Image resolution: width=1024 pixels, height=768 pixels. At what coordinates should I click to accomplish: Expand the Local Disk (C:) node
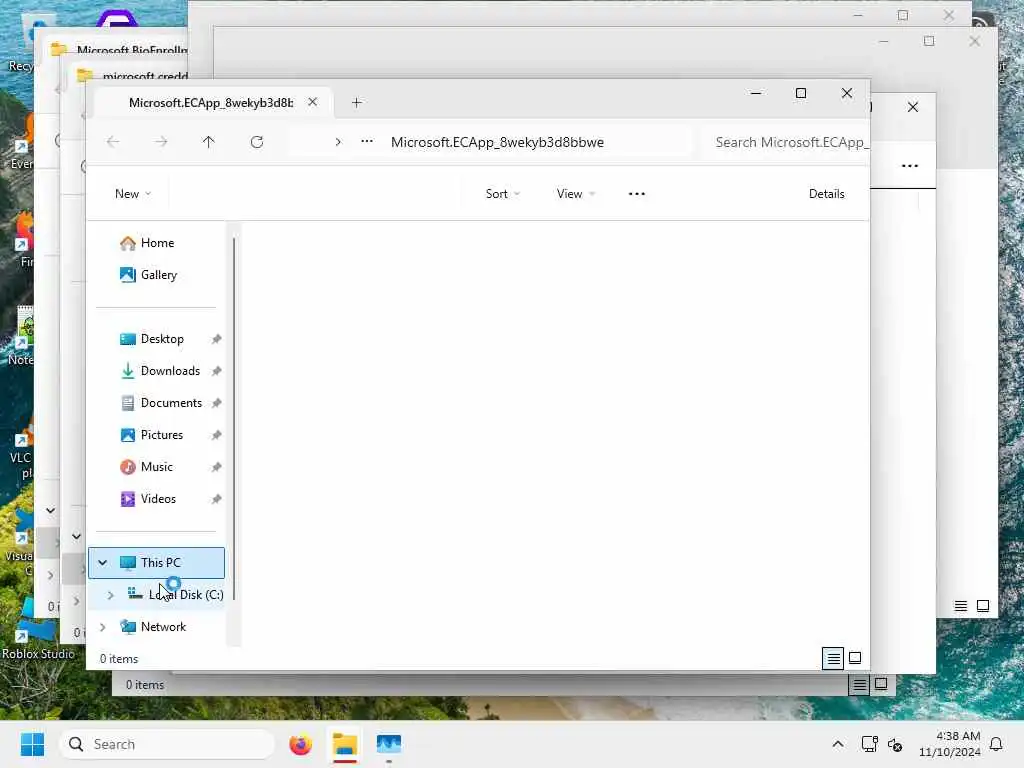click(x=110, y=595)
